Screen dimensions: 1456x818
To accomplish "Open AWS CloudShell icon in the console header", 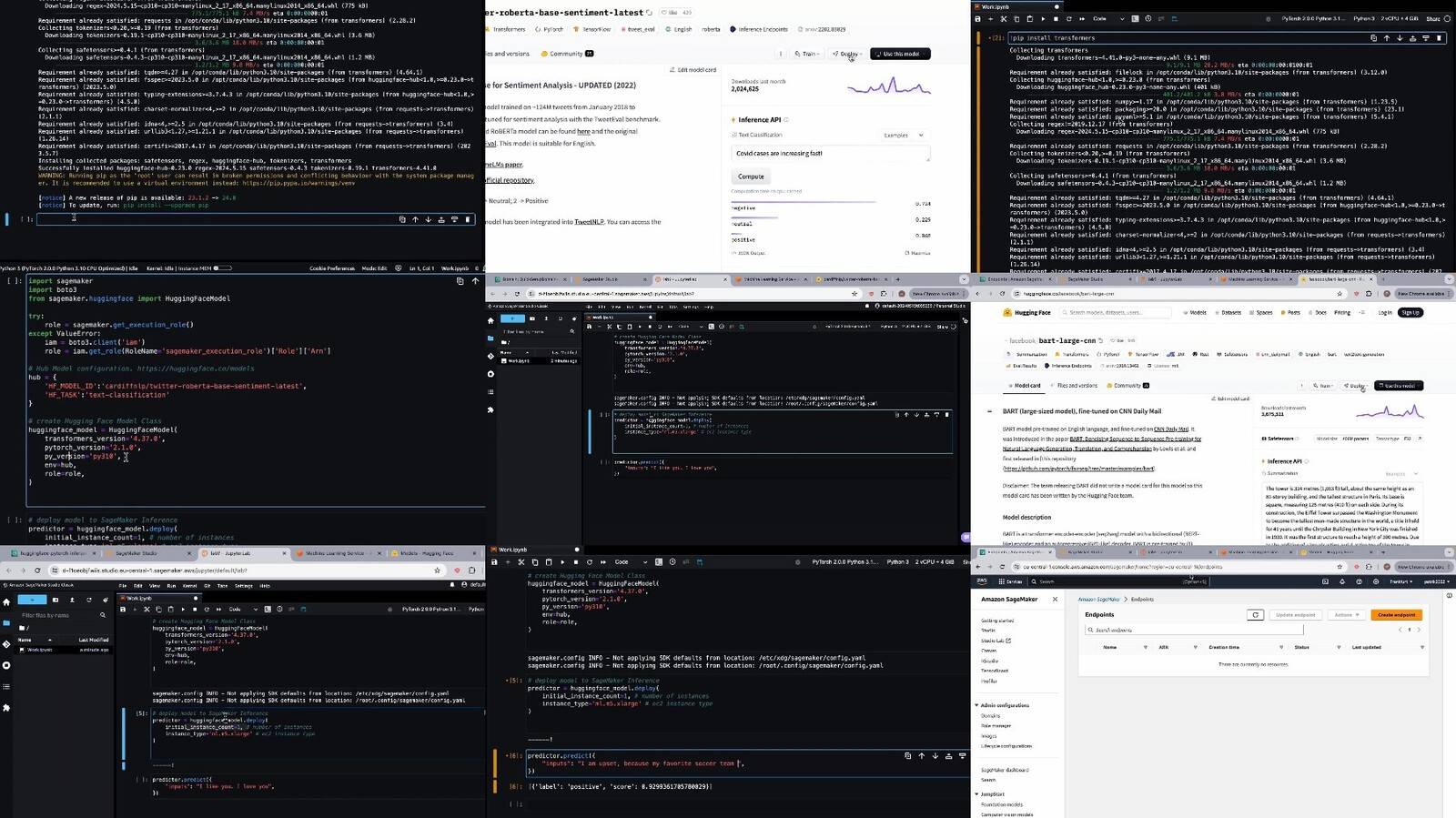I will (x=1325, y=581).
